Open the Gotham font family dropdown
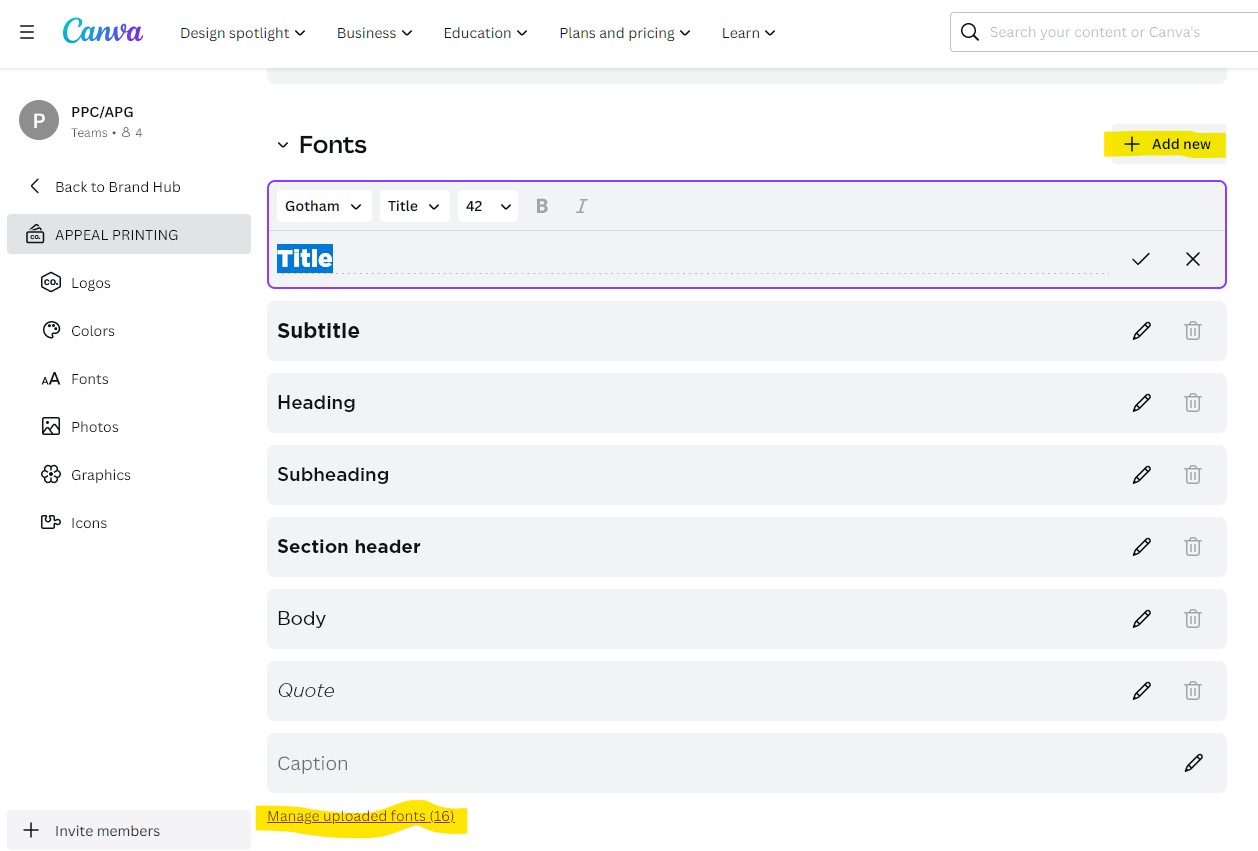The image size is (1258, 851). coord(323,206)
